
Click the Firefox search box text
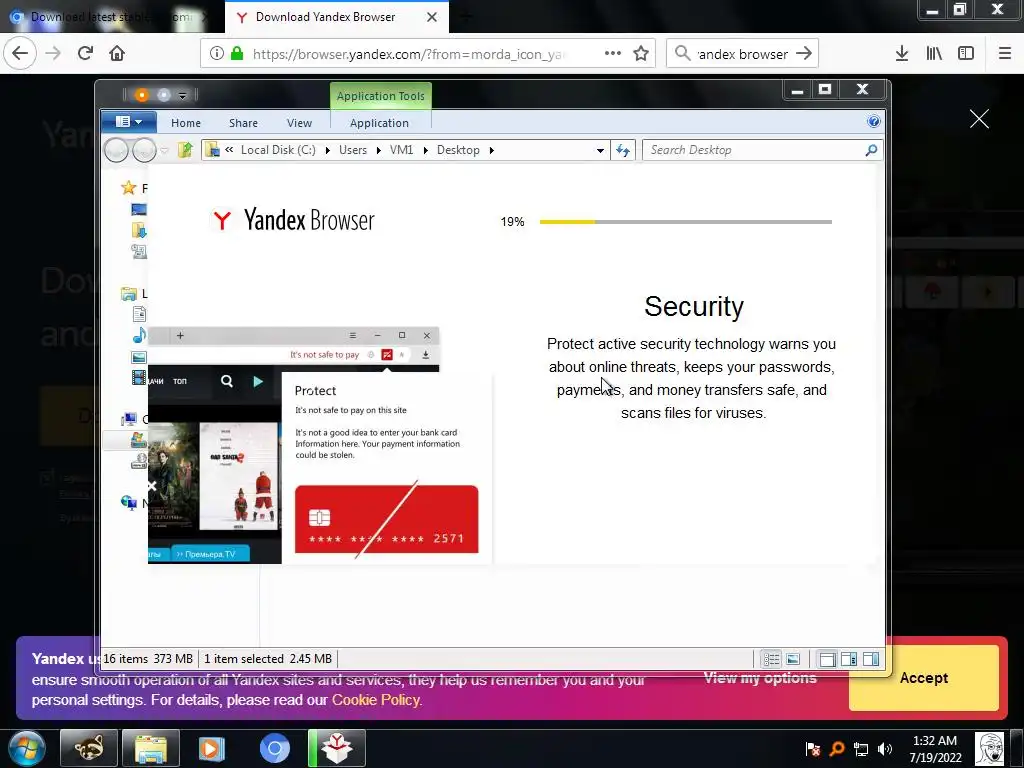743,54
